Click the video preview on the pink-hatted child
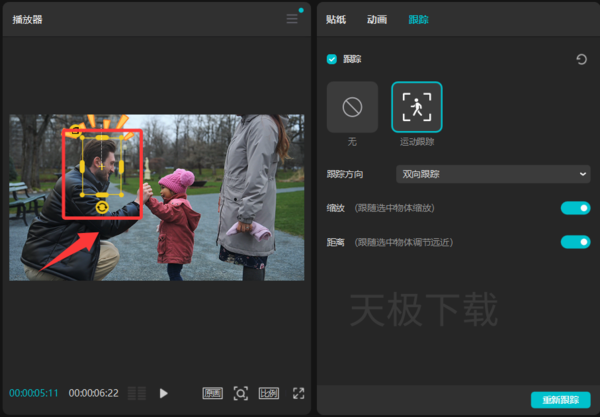This screenshot has height=417, width=600. point(176,222)
